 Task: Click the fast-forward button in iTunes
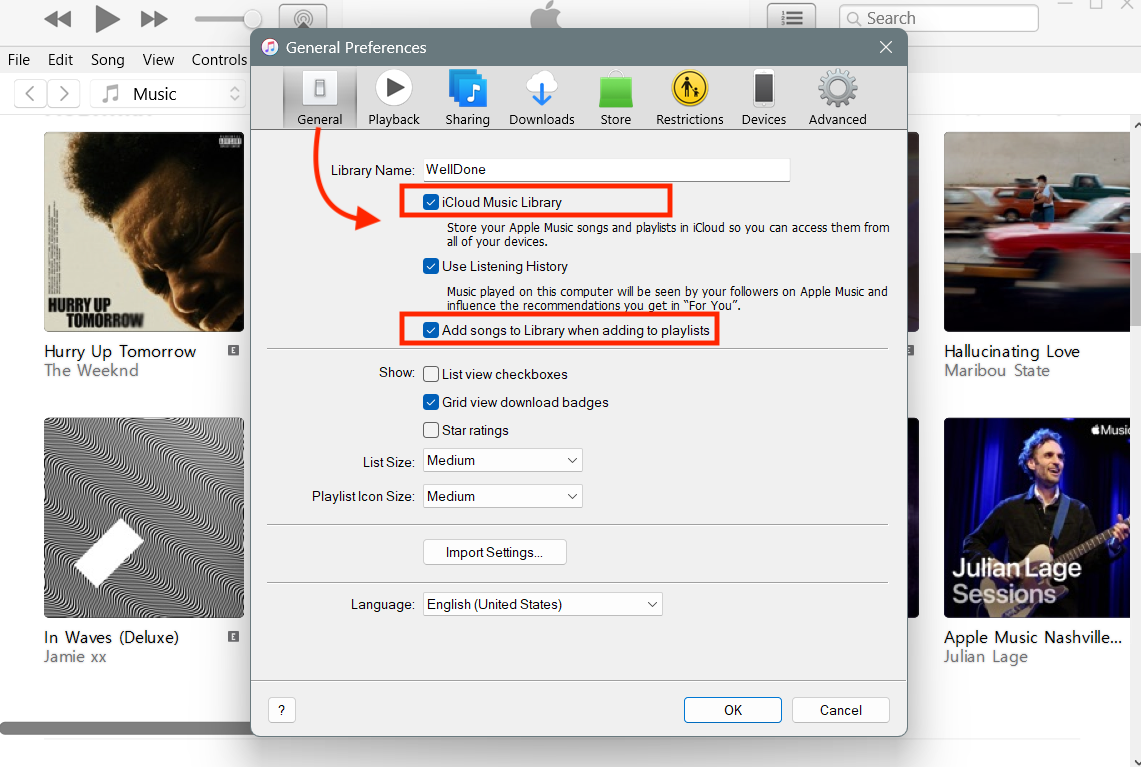pos(154,18)
